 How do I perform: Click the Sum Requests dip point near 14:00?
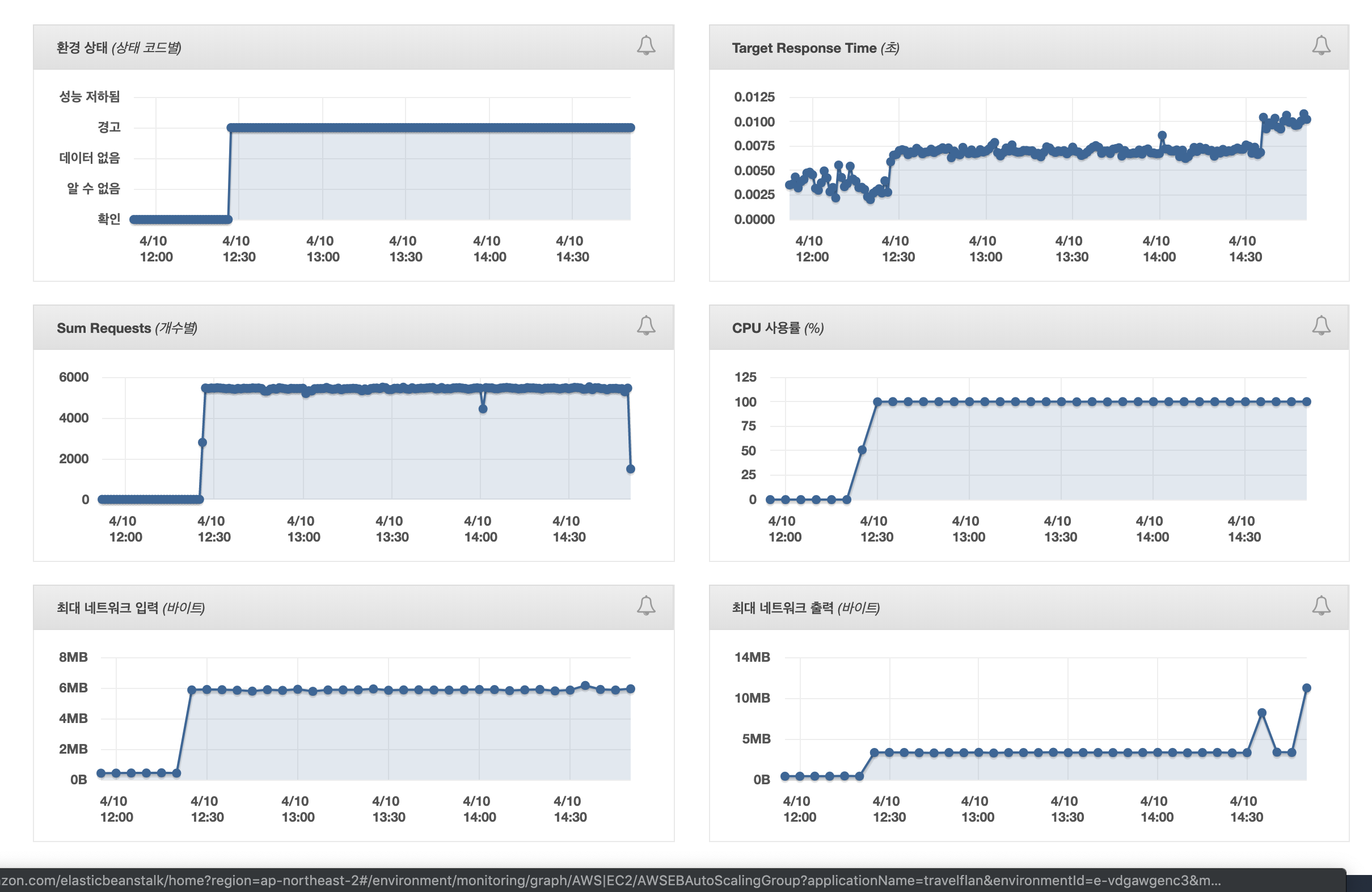pyautogui.click(x=483, y=408)
